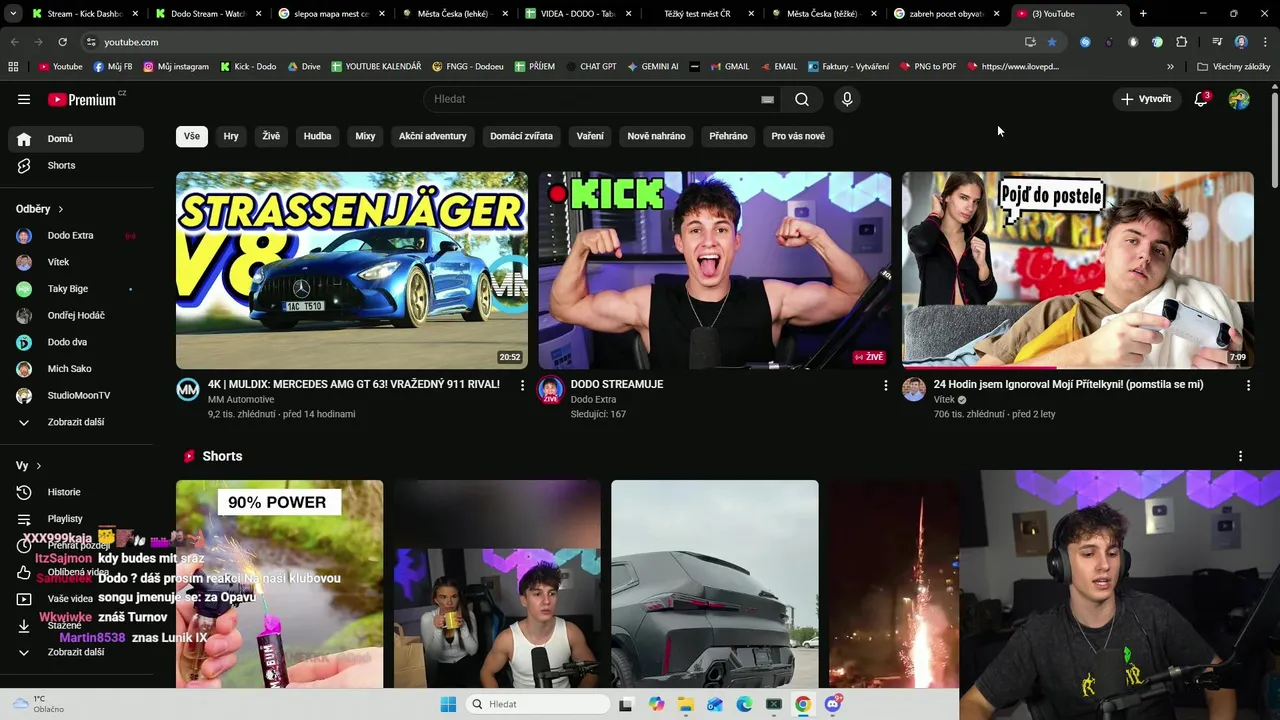The width and height of the screenshot is (1280, 720).
Task: Show hidden bookmarks with the double chevron
Action: pos(1170,67)
